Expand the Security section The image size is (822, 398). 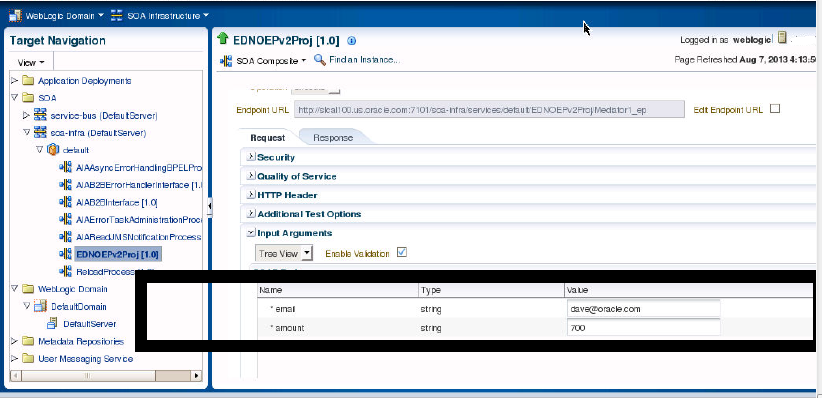click(251, 157)
